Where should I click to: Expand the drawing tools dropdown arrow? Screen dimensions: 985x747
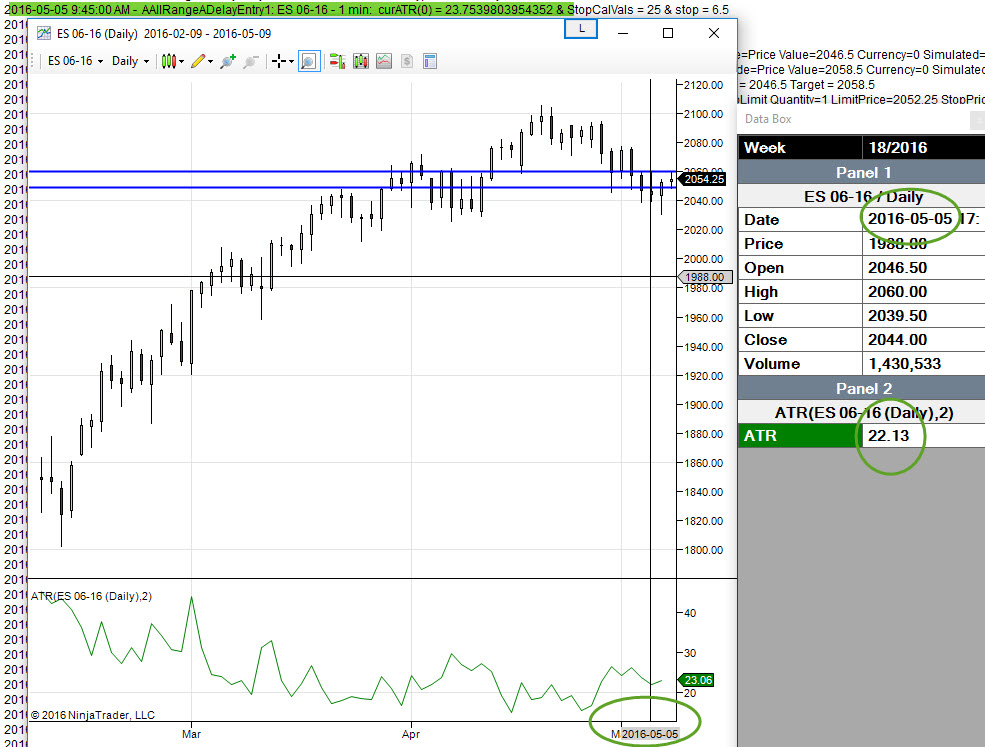210,61
